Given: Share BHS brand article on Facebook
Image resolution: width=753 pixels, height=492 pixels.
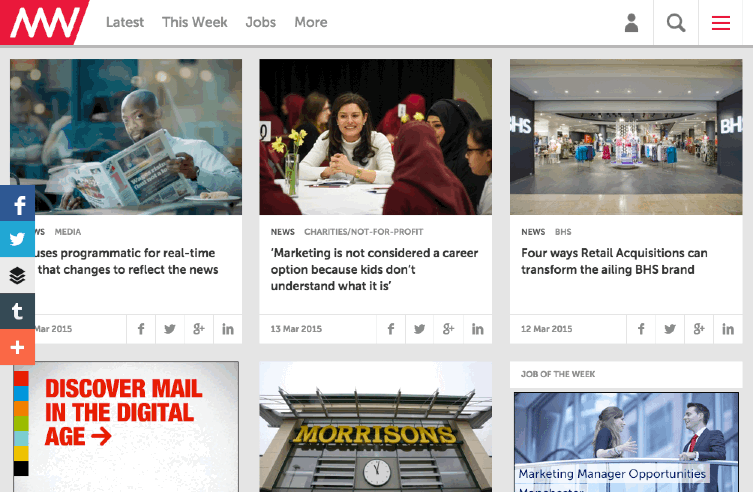Looking at the screenshot, I should (641, 329).
